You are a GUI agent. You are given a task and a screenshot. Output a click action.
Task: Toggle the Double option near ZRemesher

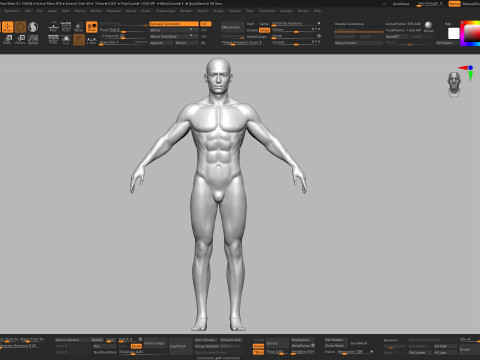(252, 30)
